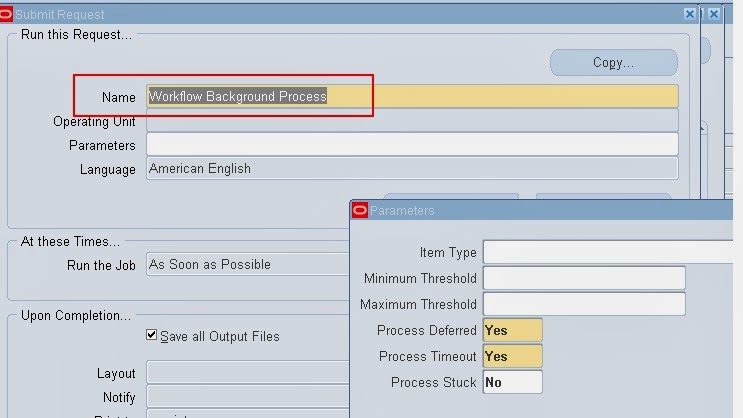Click the Run the Job label
This screenshot has height=418, width=743.
101,265
